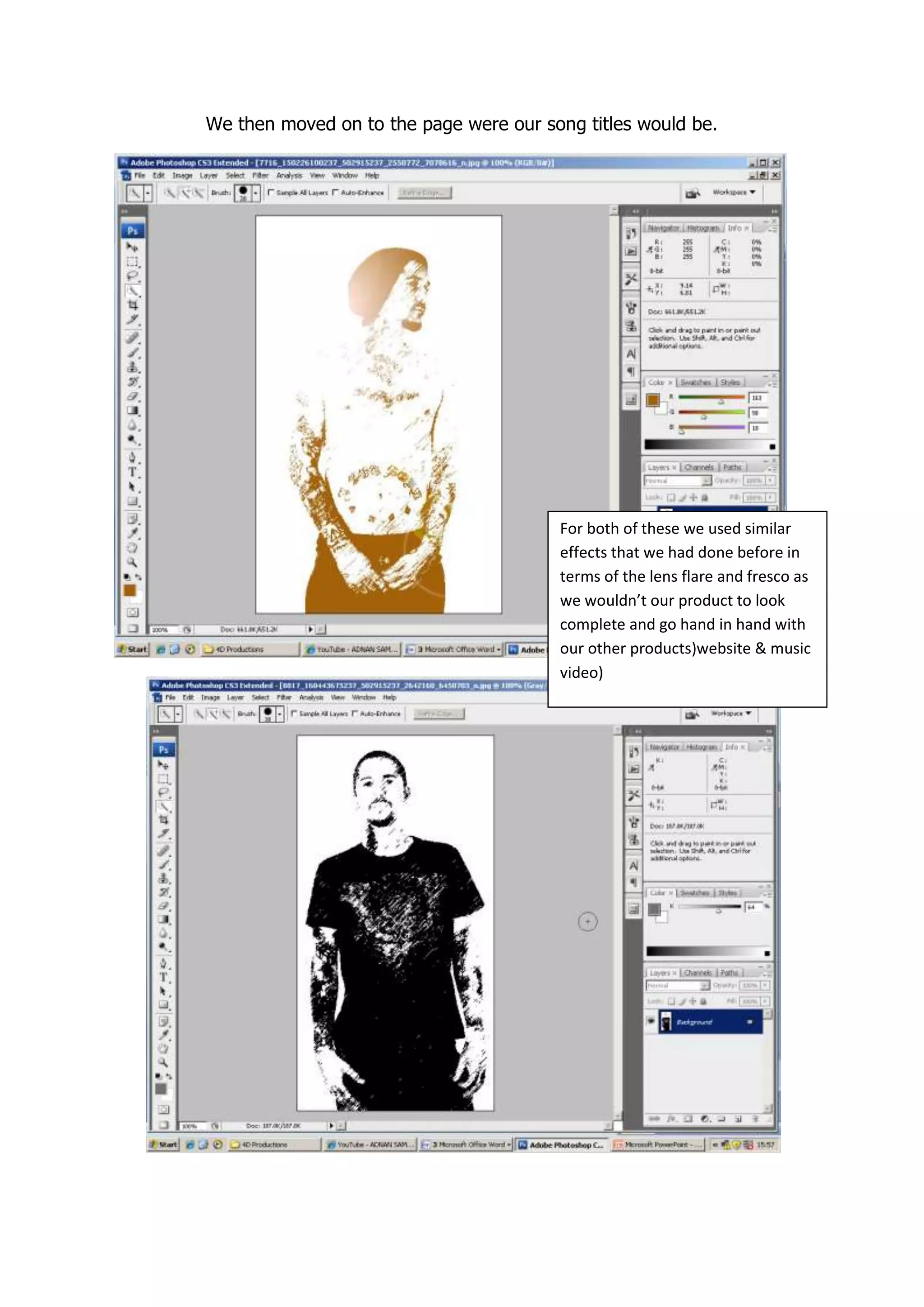Open status bar arrow menu in lower window

(x=331, y=1126)
